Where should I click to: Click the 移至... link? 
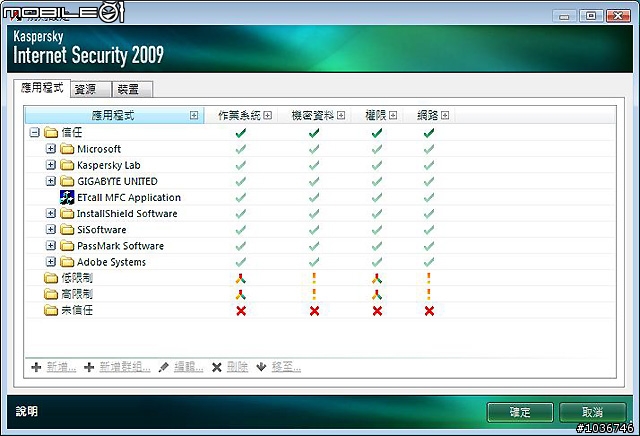286,367
